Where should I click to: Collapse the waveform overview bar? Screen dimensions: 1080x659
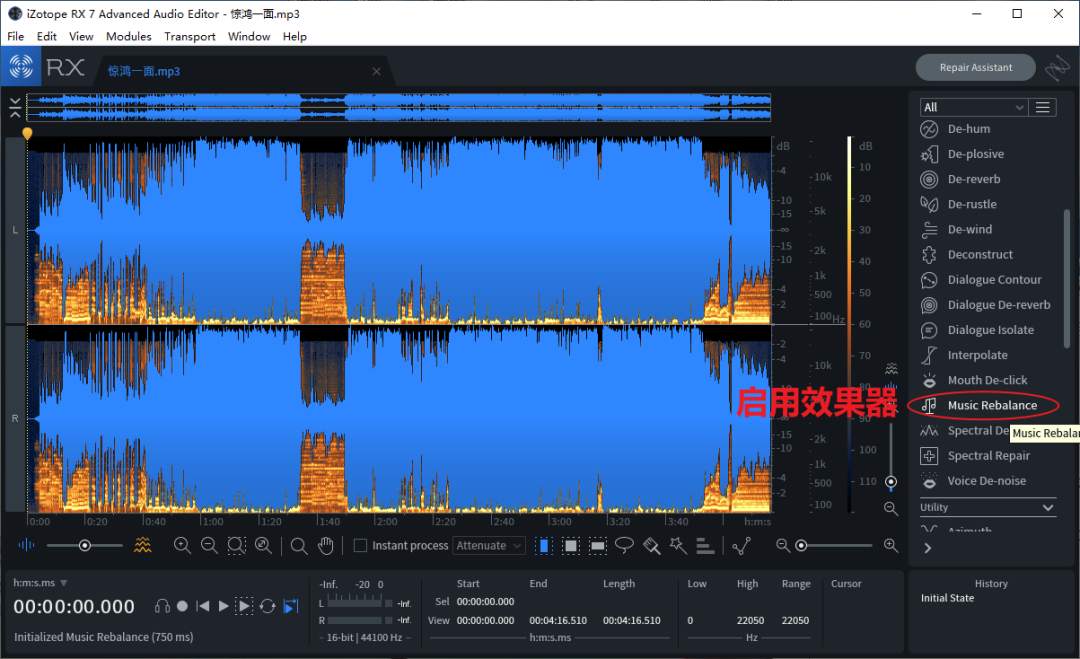[15, 107]
